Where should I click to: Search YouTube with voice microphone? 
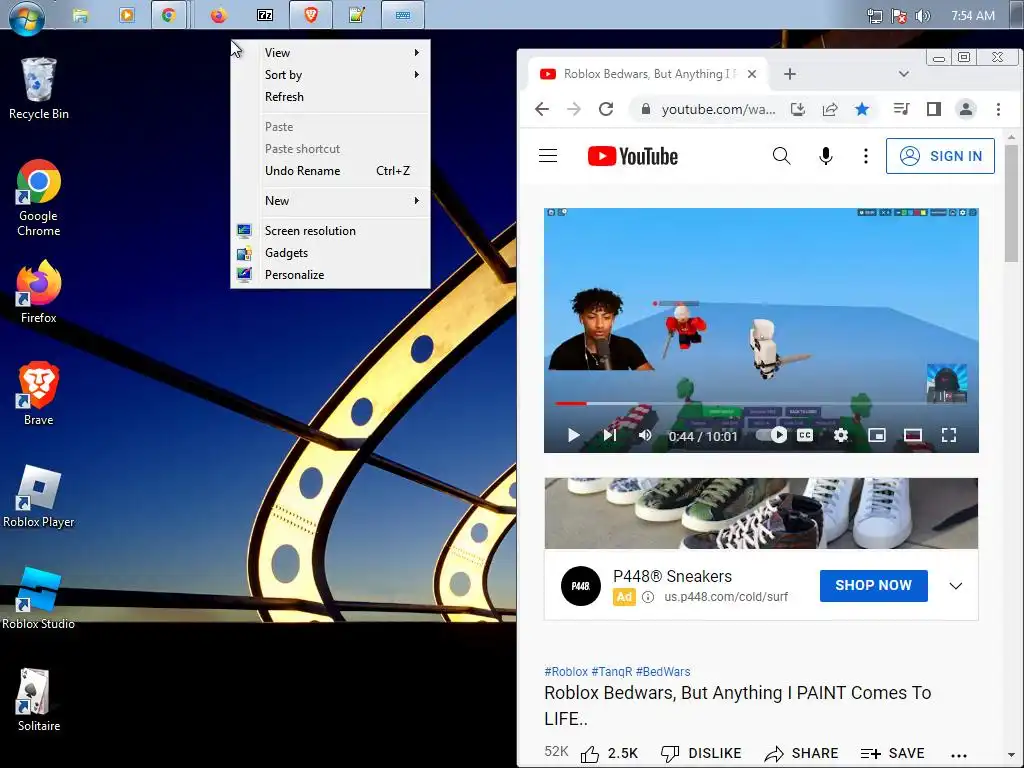click(825, 156)
